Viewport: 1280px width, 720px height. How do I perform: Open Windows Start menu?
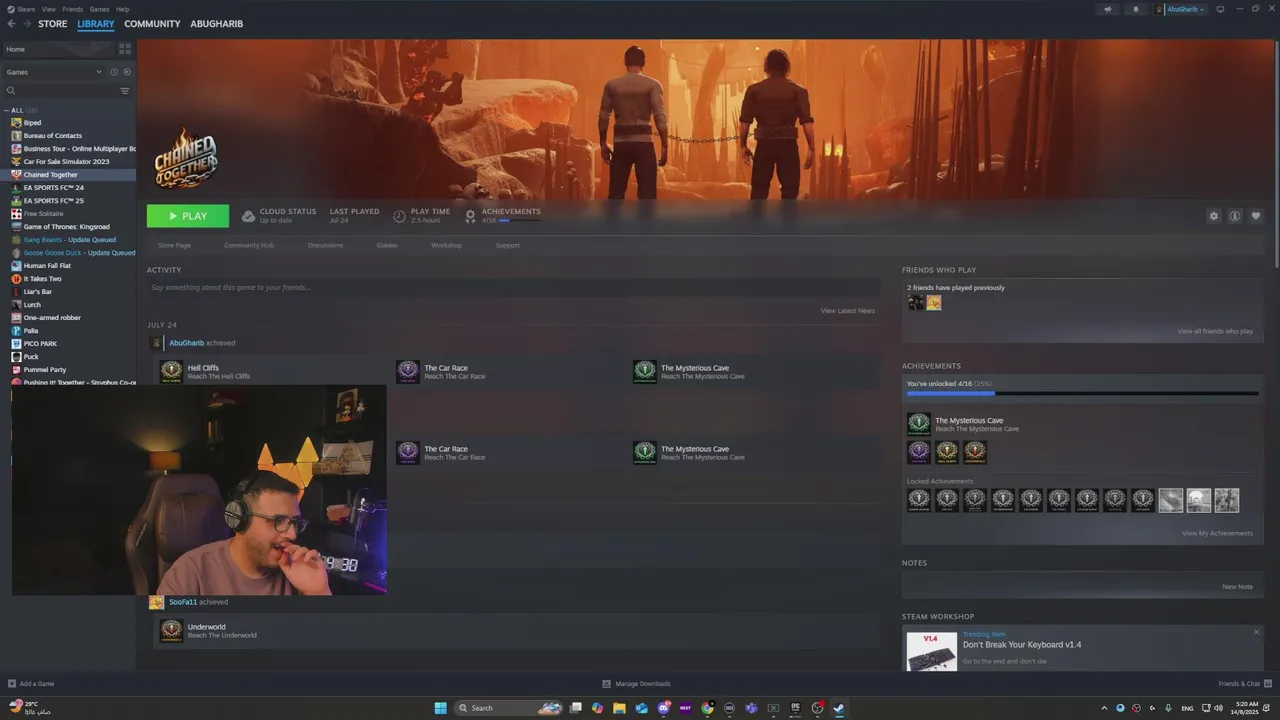pos(441,708)
